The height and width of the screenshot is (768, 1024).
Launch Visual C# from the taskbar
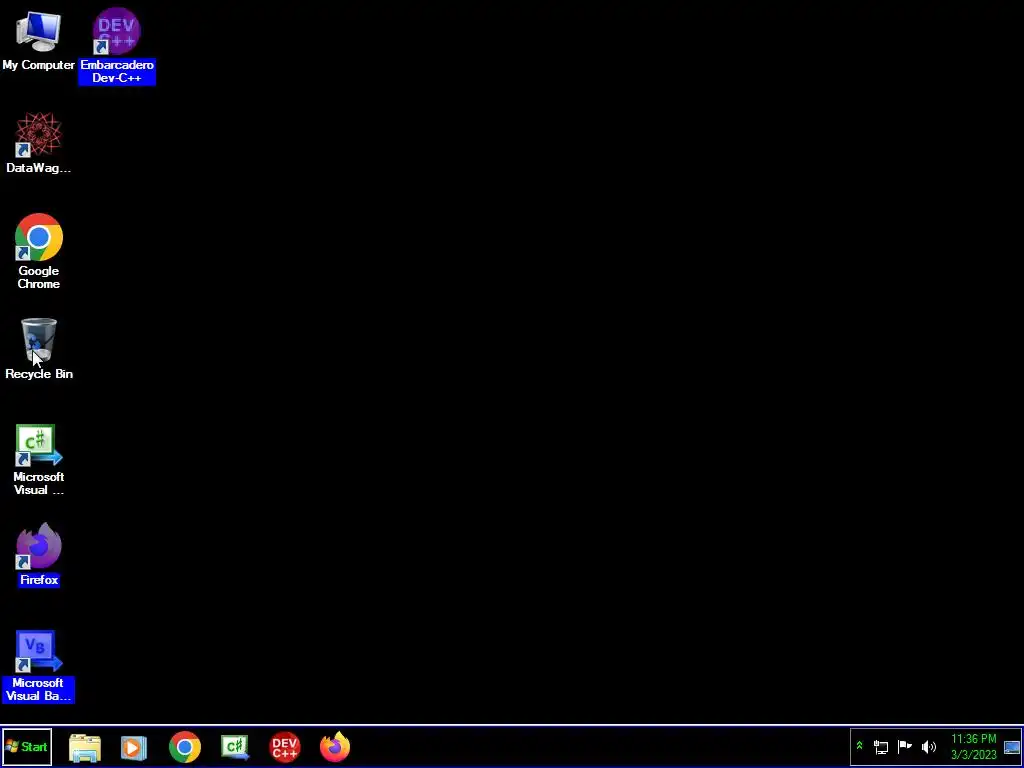(x=235, y=747)
